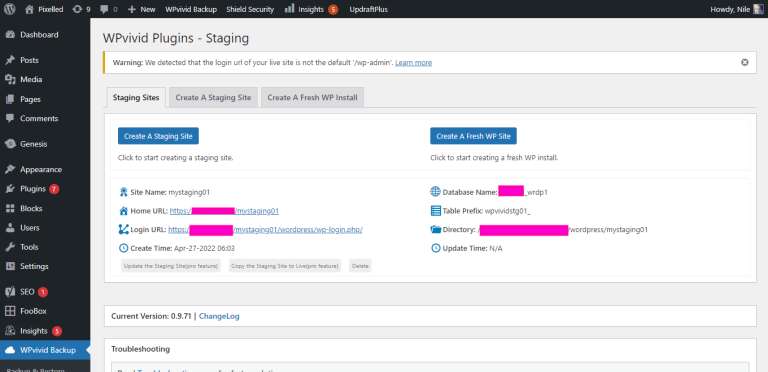Click the Create Time clock icon
Viewport: 768px width, 372px height.
click(123, 248)
